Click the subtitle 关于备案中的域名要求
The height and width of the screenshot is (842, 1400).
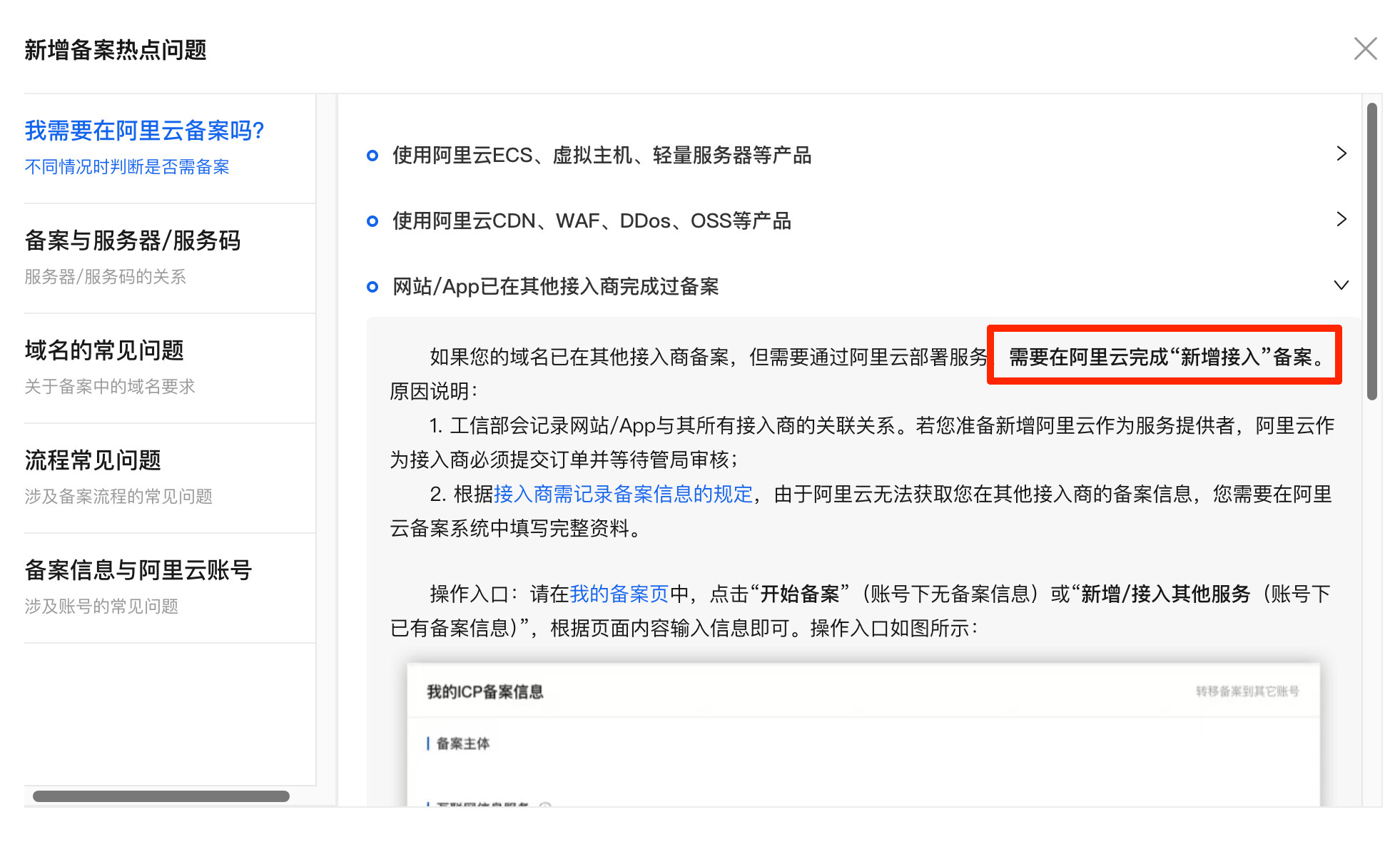(x=110, y=387)
